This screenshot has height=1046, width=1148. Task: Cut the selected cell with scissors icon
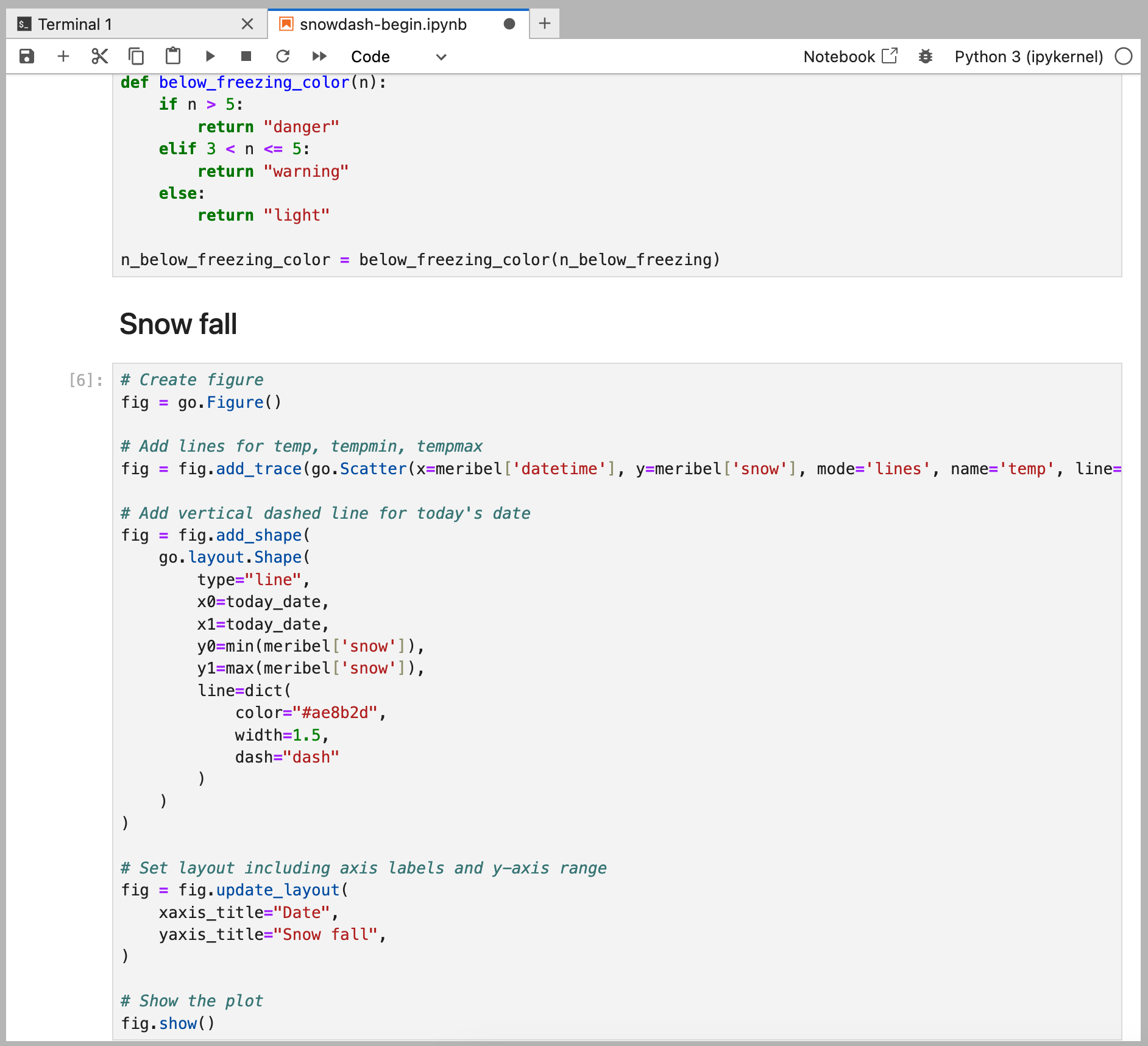(100, 57)
